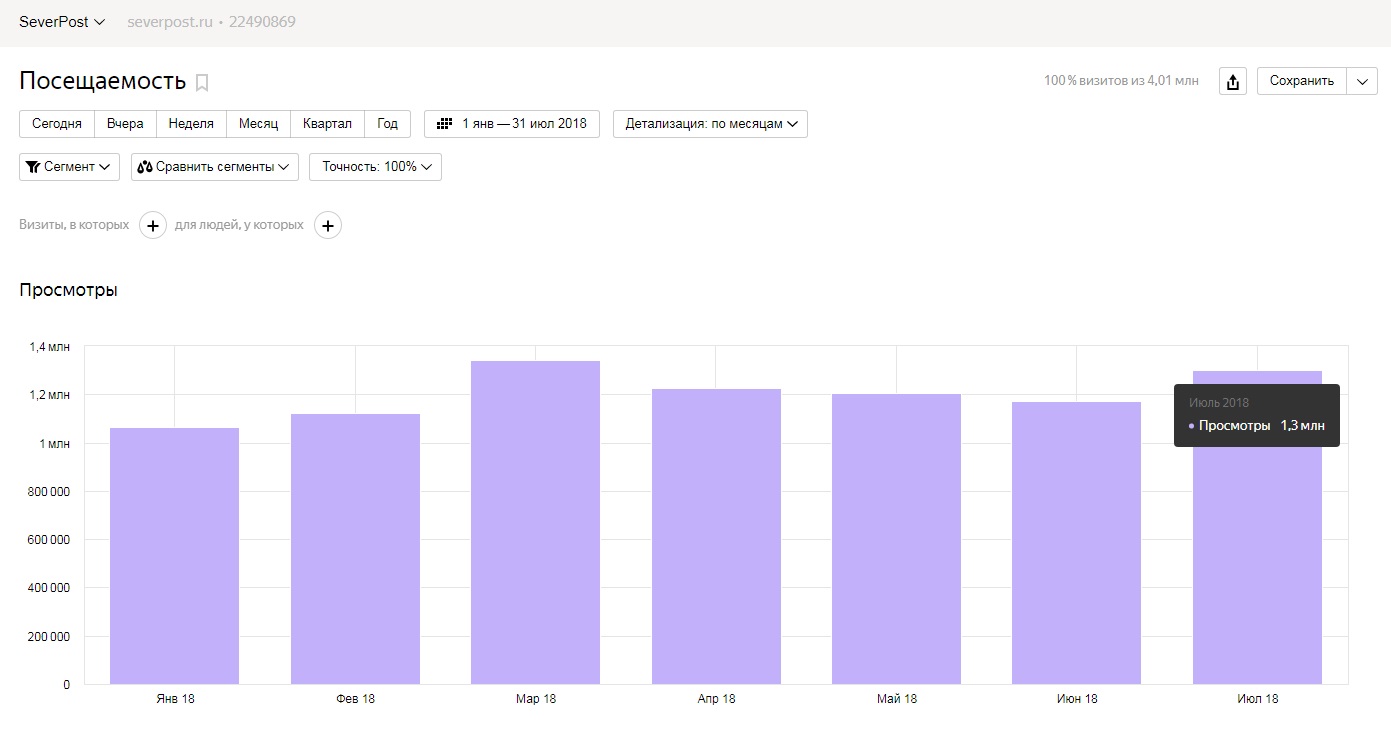
Task: Open the Сравнить сегменты dropdown
Action: [214, 167]
